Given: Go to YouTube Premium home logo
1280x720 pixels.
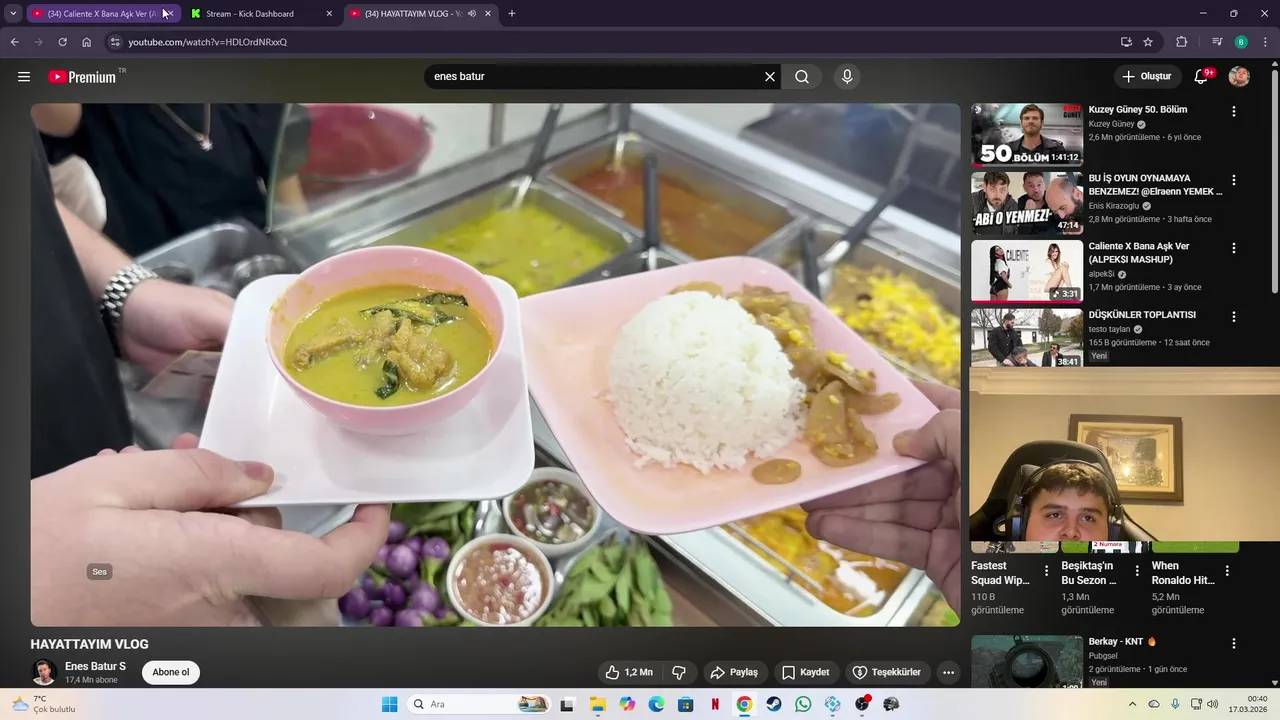Looking at the screenshot, I should [x=83, y=77].
